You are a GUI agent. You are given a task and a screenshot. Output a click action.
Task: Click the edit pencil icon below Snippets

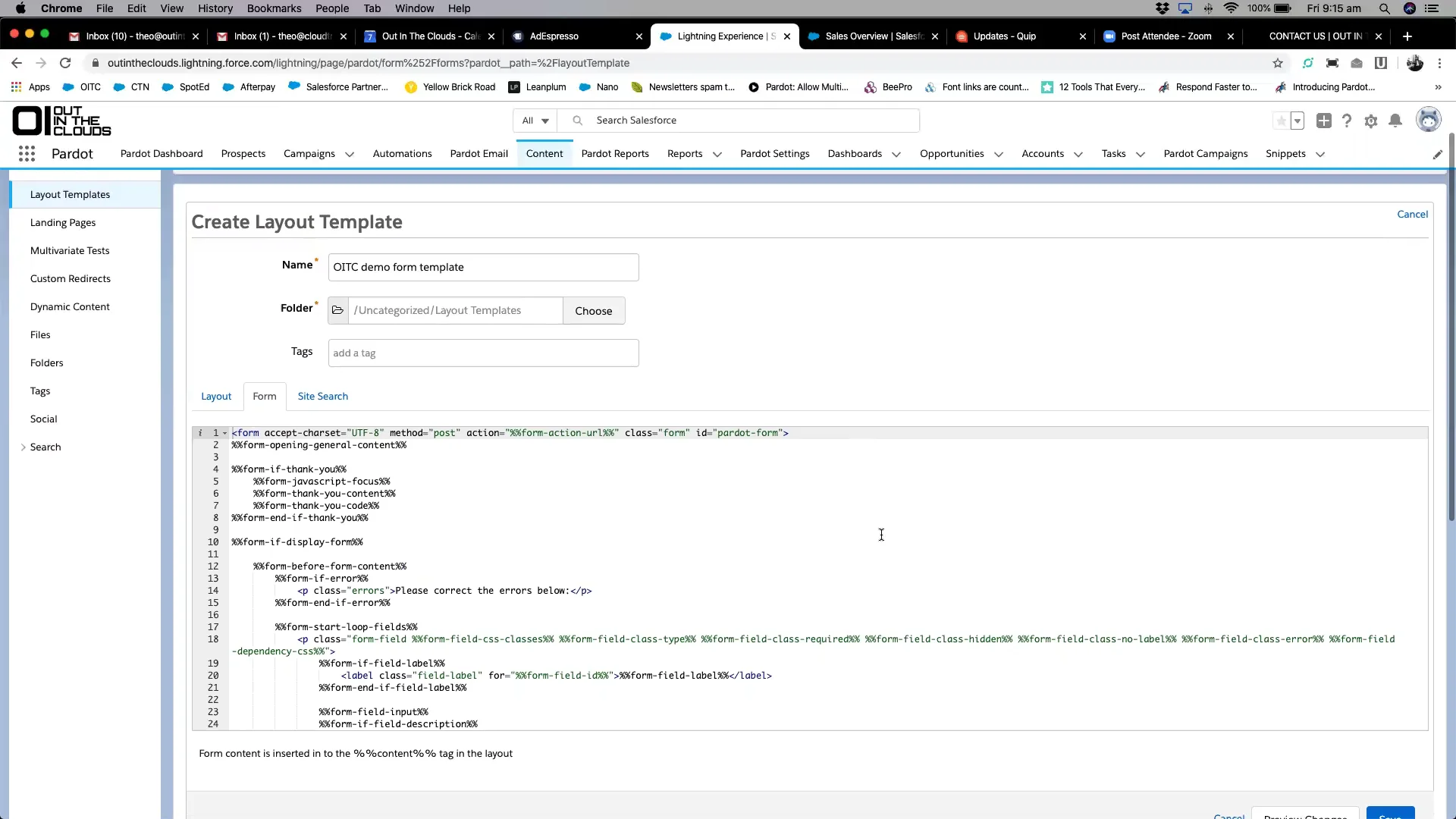[1439, 154]
